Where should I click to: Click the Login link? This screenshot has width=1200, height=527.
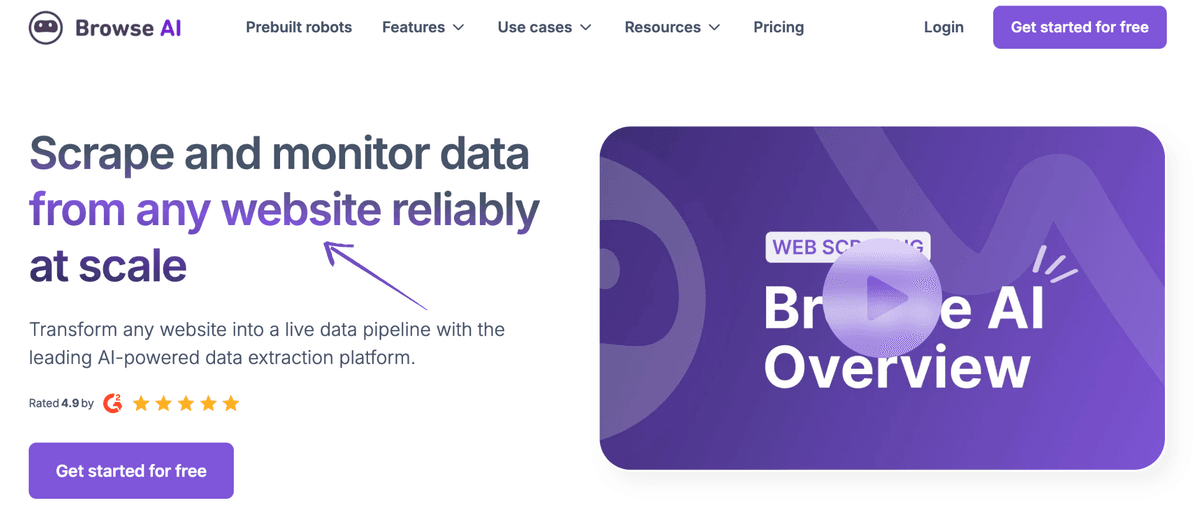[x=943, y=27]
